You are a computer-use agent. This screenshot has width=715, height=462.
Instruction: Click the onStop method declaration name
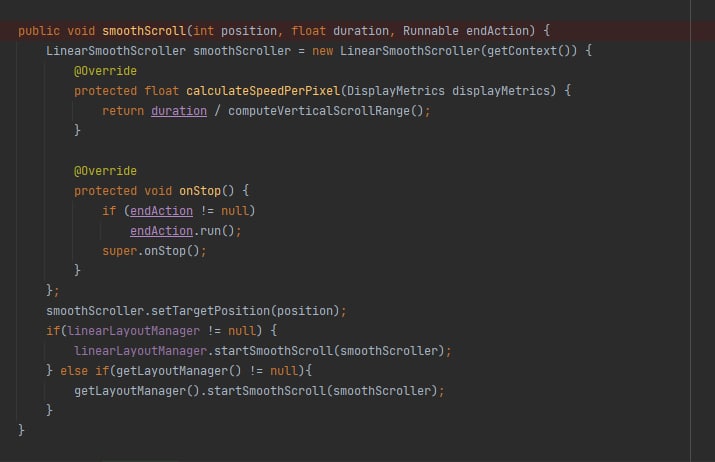tap(200, 191)
